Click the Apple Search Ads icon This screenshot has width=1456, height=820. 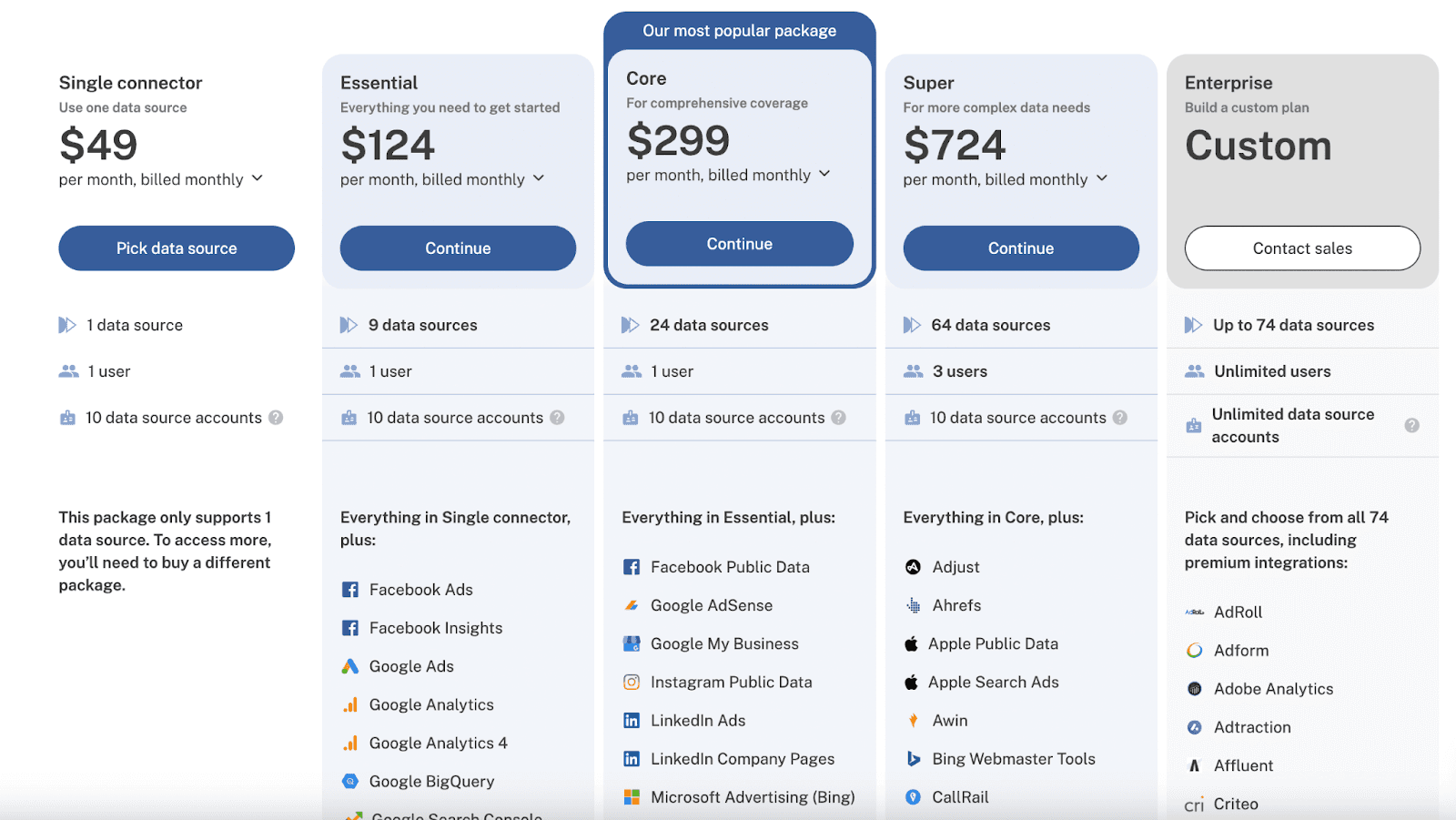pos(911,682)
